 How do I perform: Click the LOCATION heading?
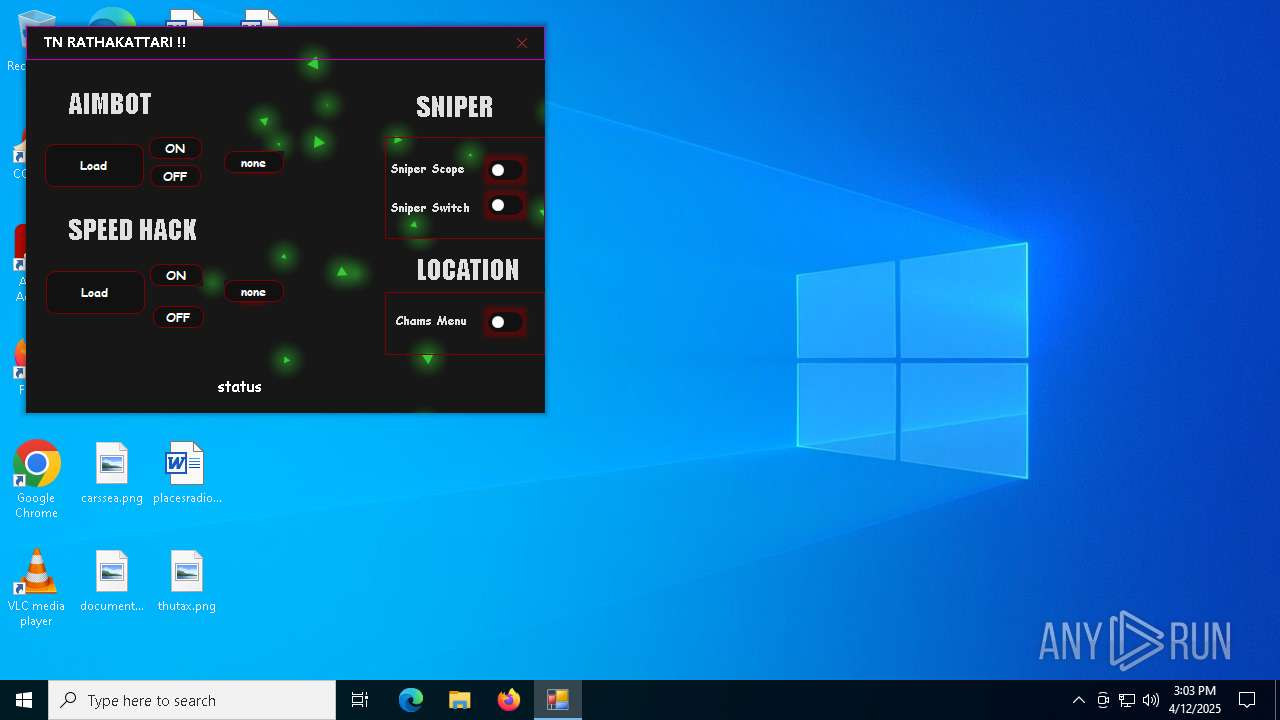coord(468,270)
